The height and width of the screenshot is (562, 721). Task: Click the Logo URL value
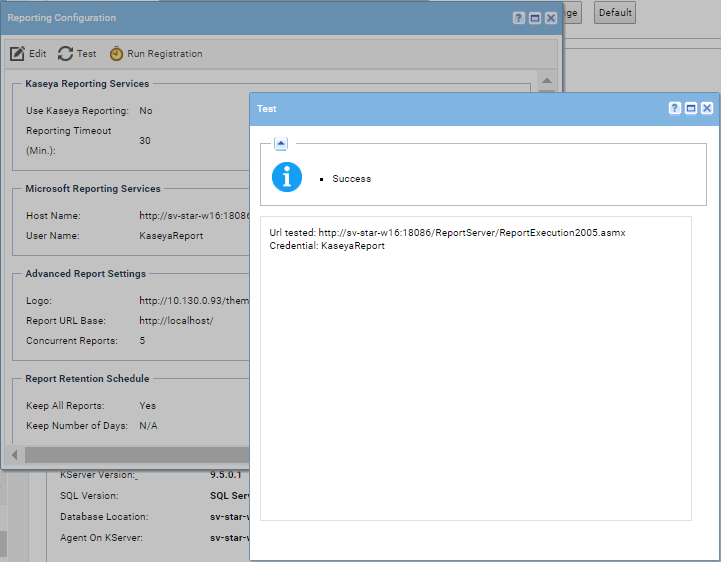[x=194, y=301]
